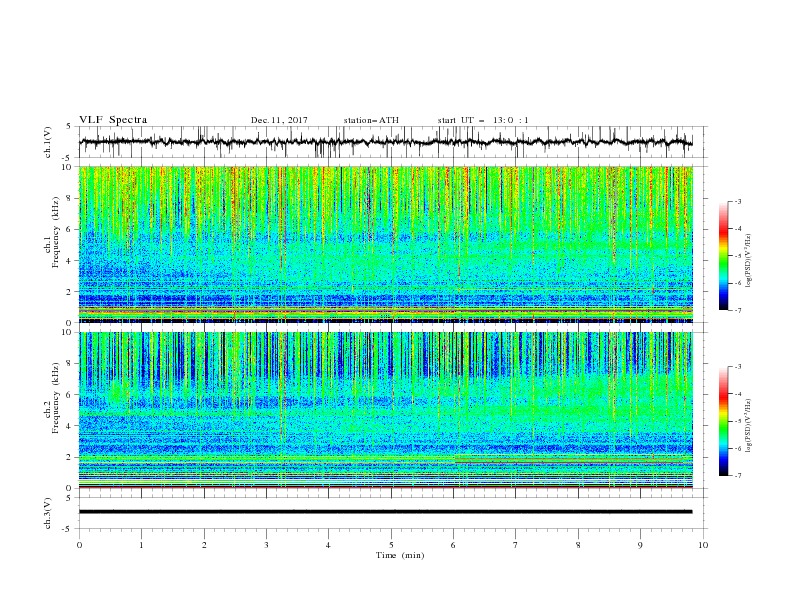Click the "Time (min)" x-axis label
Screen dimensions: 792x612
click(x=400, y=555)
